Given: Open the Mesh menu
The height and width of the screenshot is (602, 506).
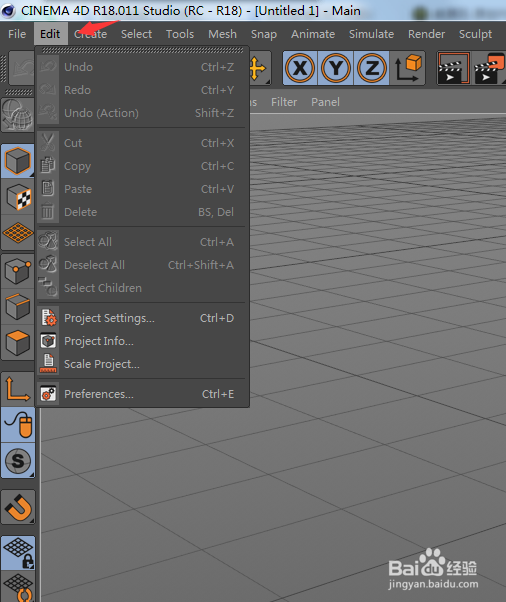Looking at the screenshot, I should (222, 34).
